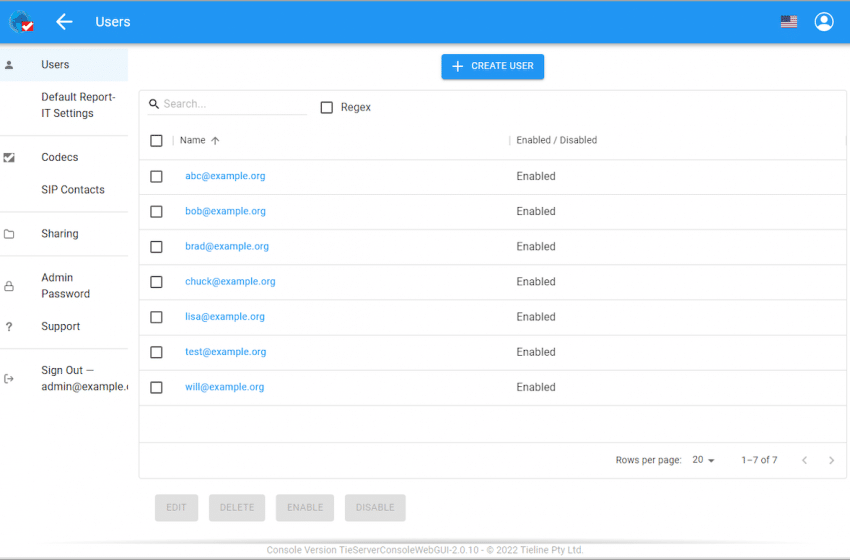Click the US flag language icon
Image resolution: width=850 pixels, height=560 pixels.
[x=789, y=22]
